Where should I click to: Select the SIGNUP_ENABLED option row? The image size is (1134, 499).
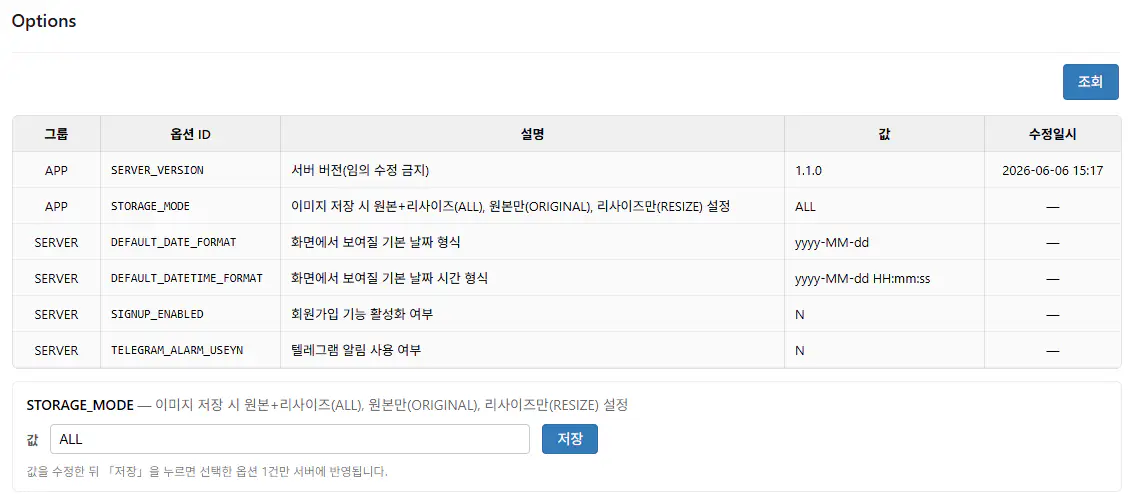(567, 315)
